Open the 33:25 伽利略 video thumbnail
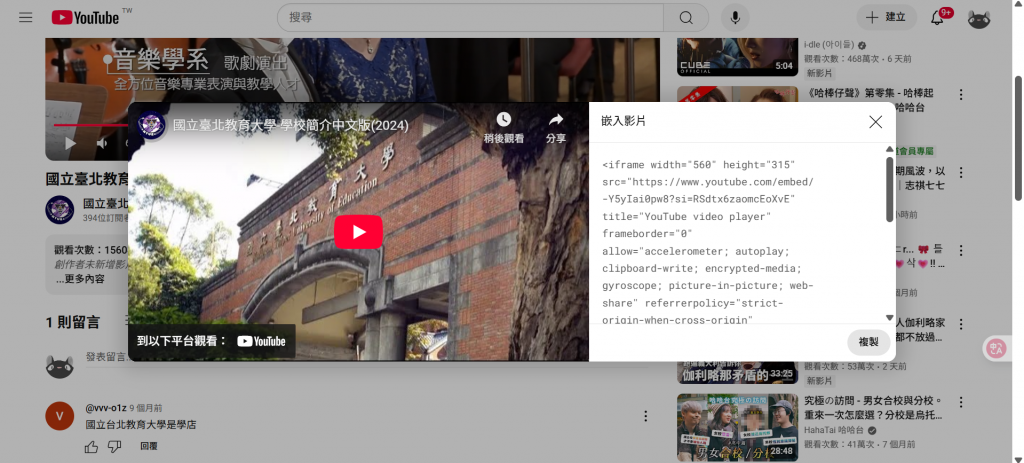 pos(737,372)
